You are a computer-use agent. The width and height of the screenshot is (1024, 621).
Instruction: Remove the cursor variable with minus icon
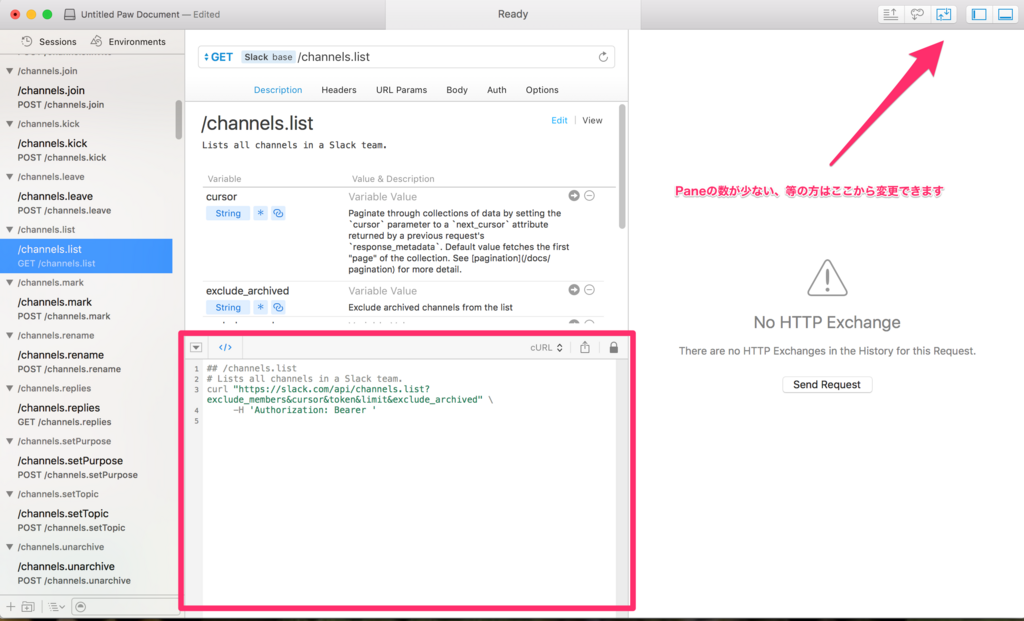tap(589, 196)
